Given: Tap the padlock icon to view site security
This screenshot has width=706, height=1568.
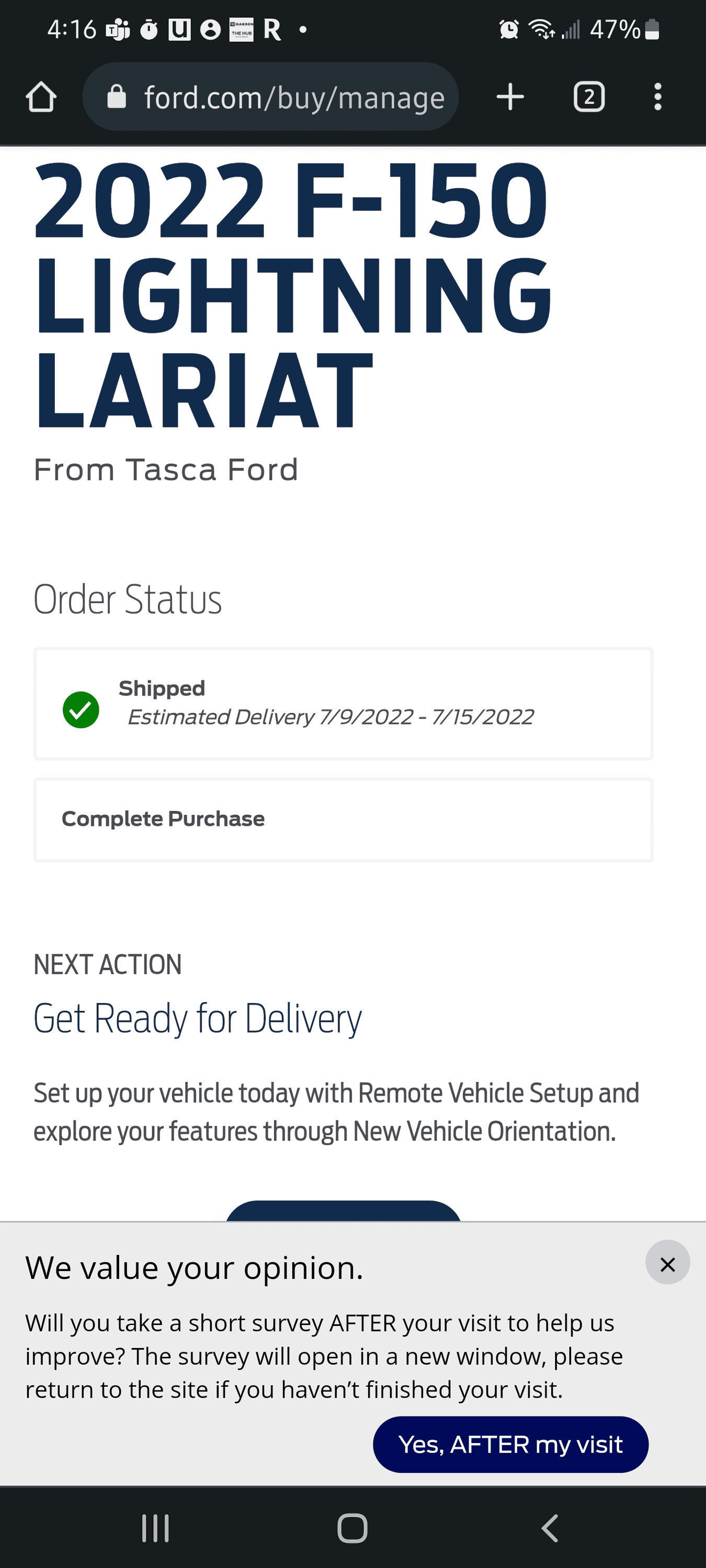Looking at the screenshot, I should [x=117, y=96].
